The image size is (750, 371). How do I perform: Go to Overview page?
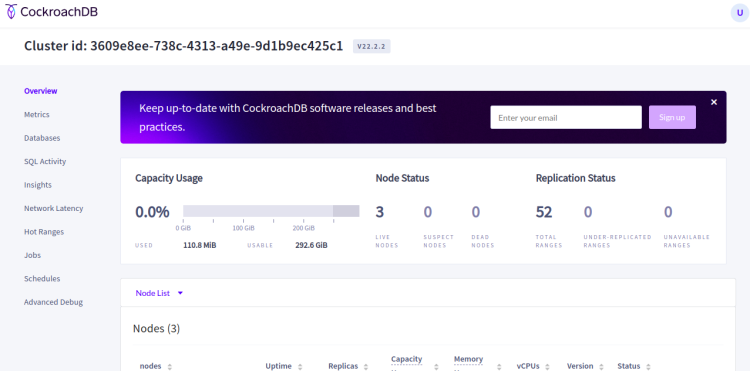41,91
